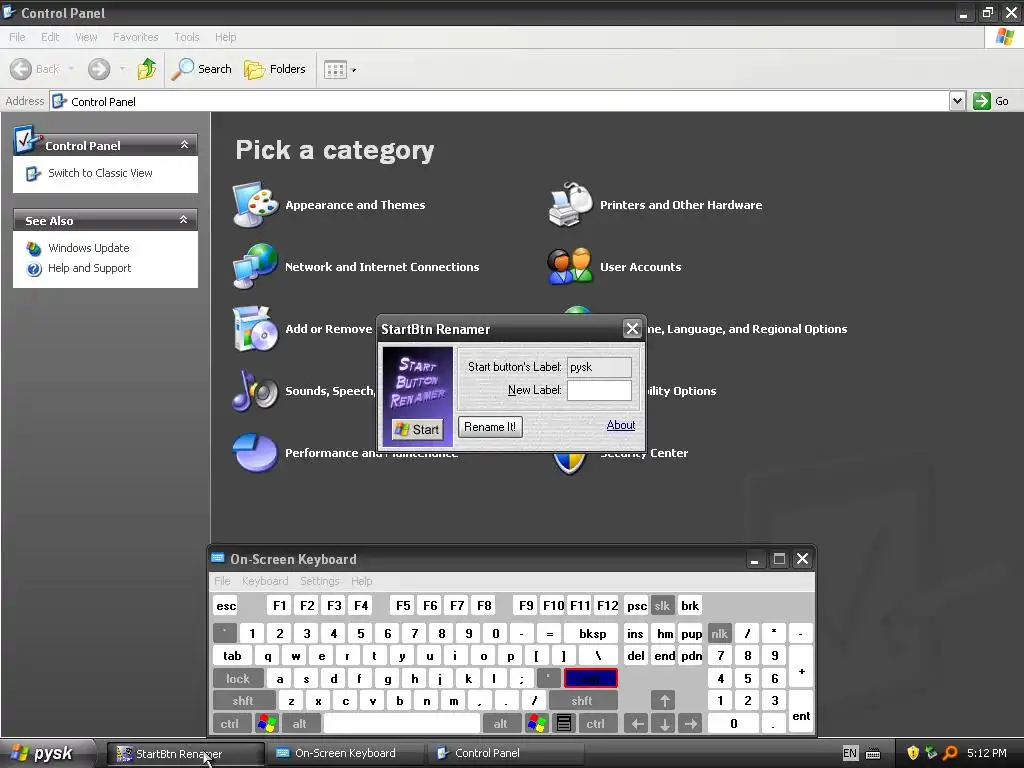Click the New Label input field
The image size is (1024, 768).
coord(599,390)
